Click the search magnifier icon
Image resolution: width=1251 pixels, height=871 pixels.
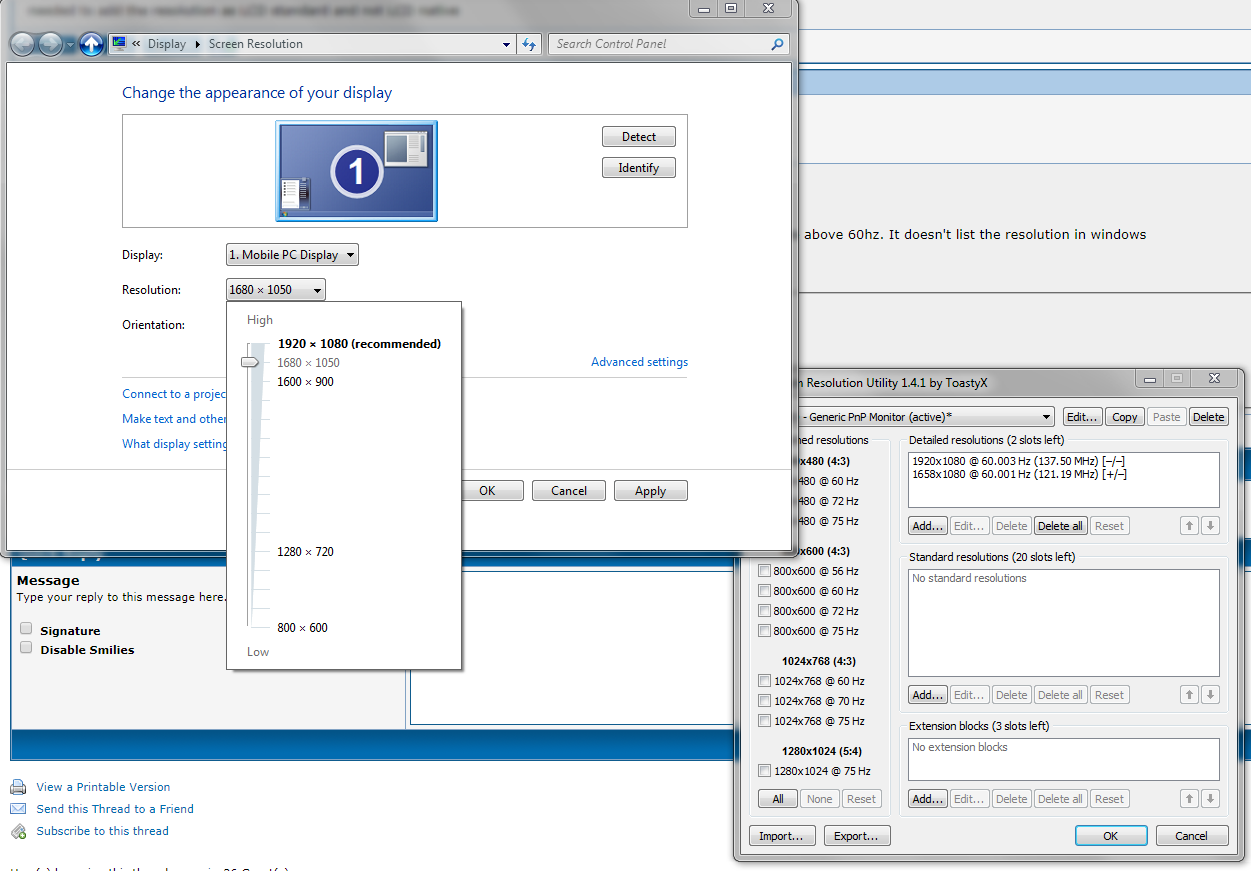(x=777, y=44)
